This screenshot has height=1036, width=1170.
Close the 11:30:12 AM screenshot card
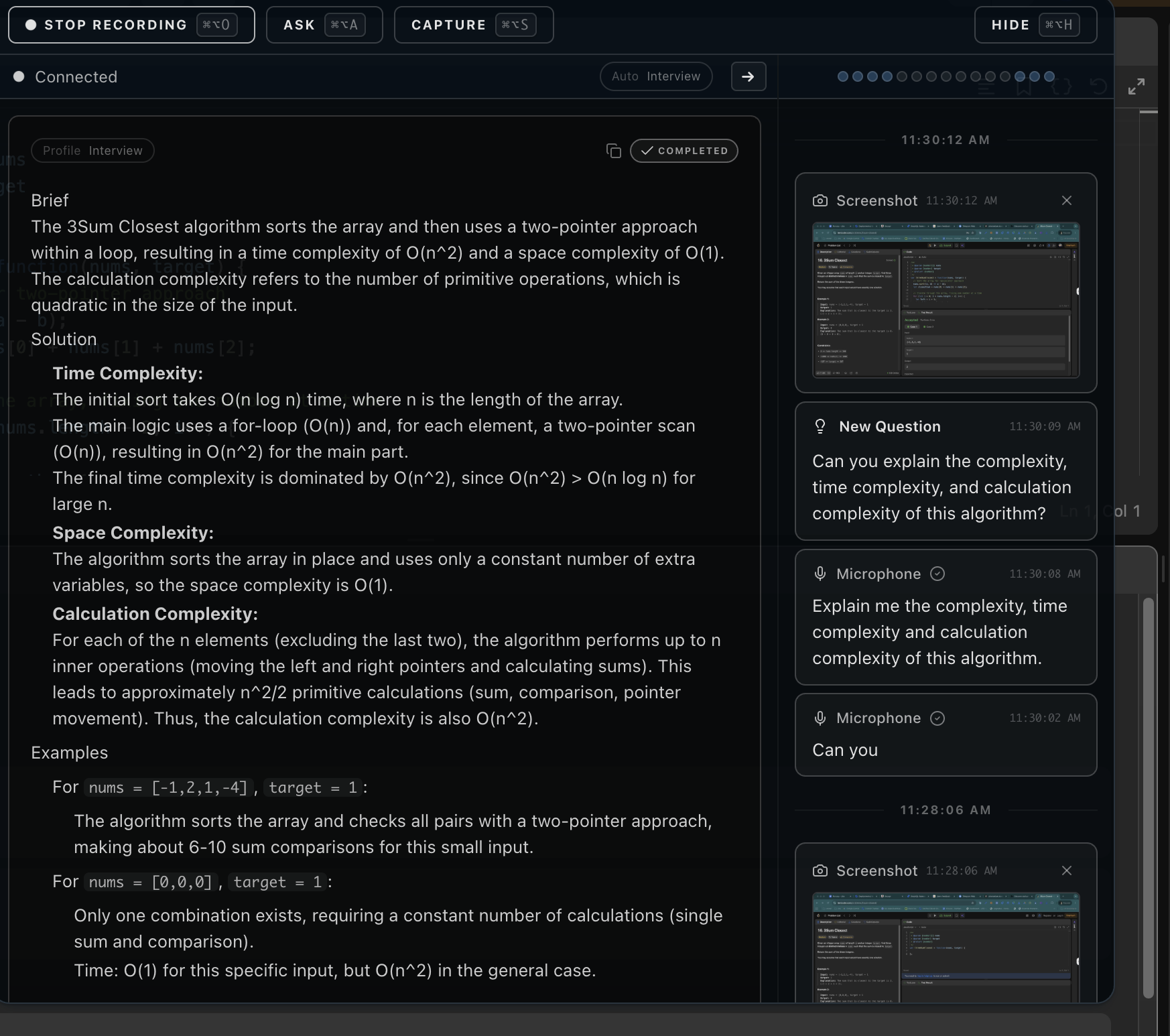1067,200
